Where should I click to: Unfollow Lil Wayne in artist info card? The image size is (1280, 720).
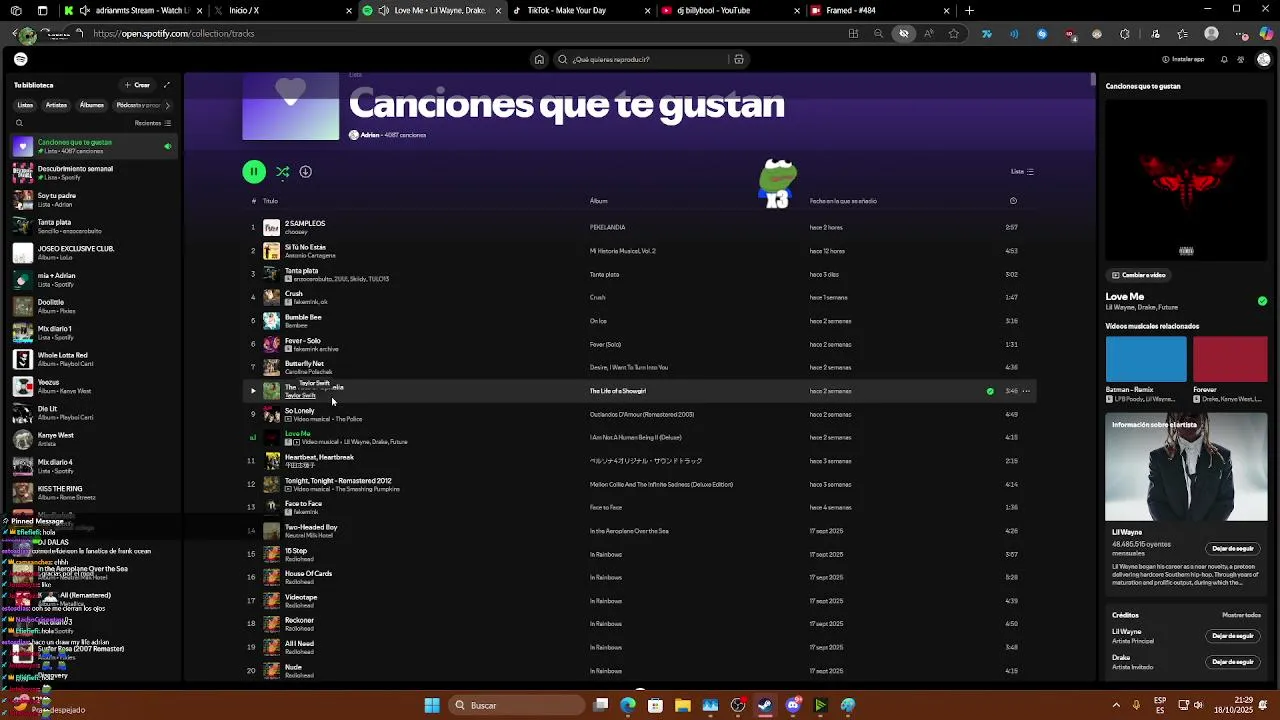[1232, 548]
